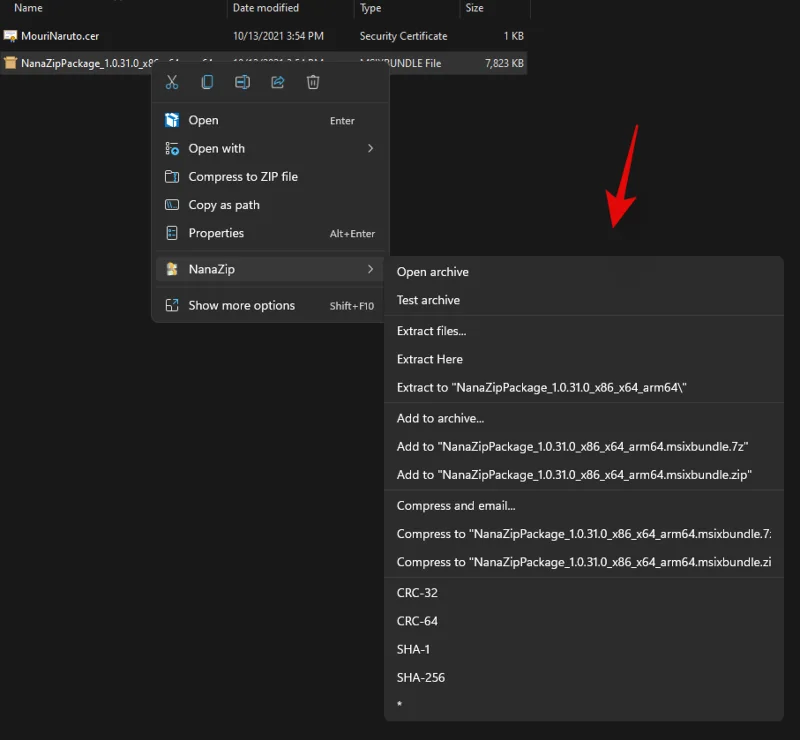The width and height of the screenshot is (800, 740).
Task: Click the Copy icon in the context toolbar
Action: [x=207, y=82]
